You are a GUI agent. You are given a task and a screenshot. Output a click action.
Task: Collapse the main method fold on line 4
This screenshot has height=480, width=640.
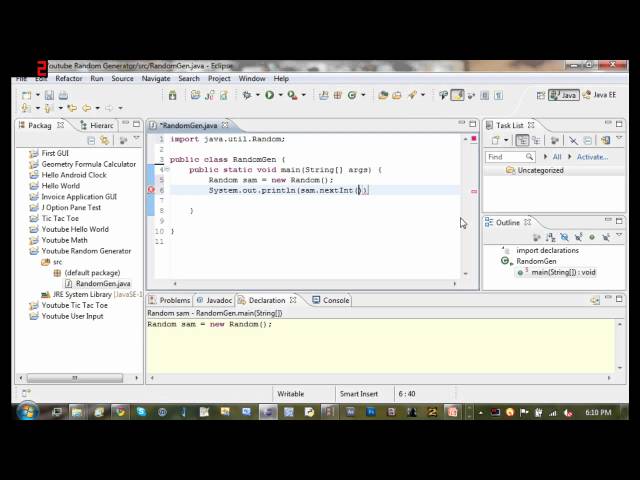167,169
